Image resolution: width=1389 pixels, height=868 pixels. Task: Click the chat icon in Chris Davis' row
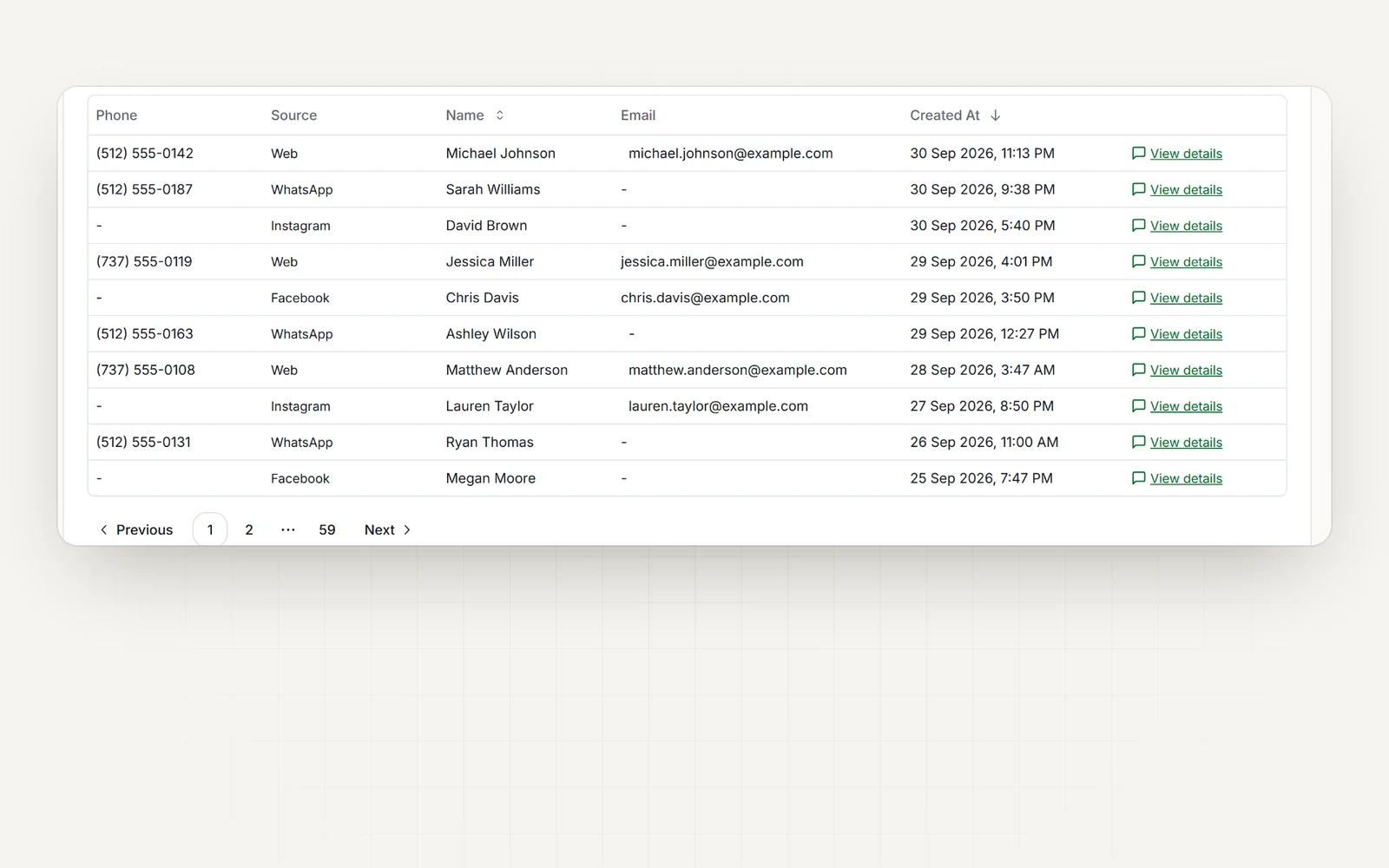1138,298
